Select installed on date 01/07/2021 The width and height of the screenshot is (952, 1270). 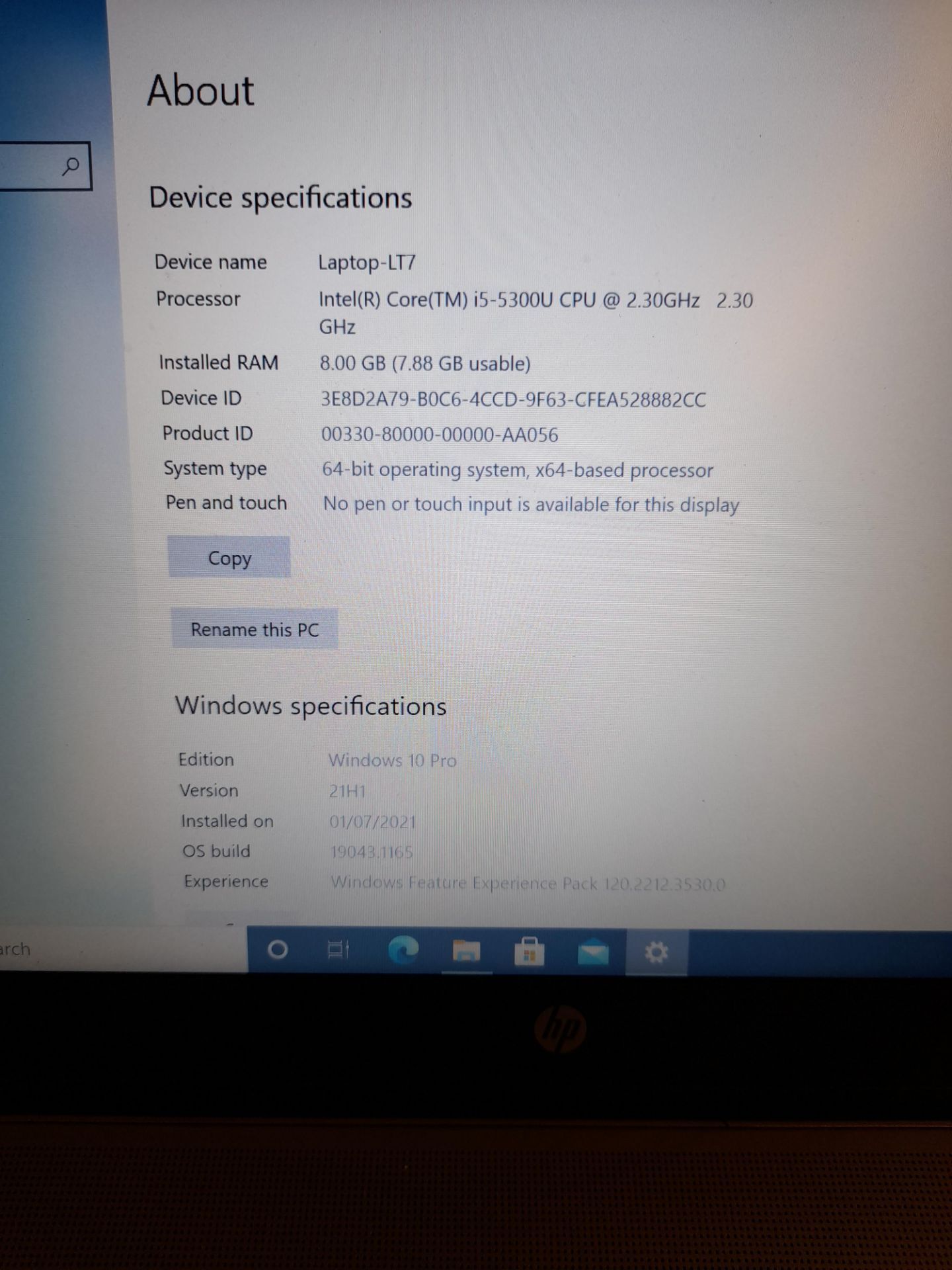(x=373, y=822)
